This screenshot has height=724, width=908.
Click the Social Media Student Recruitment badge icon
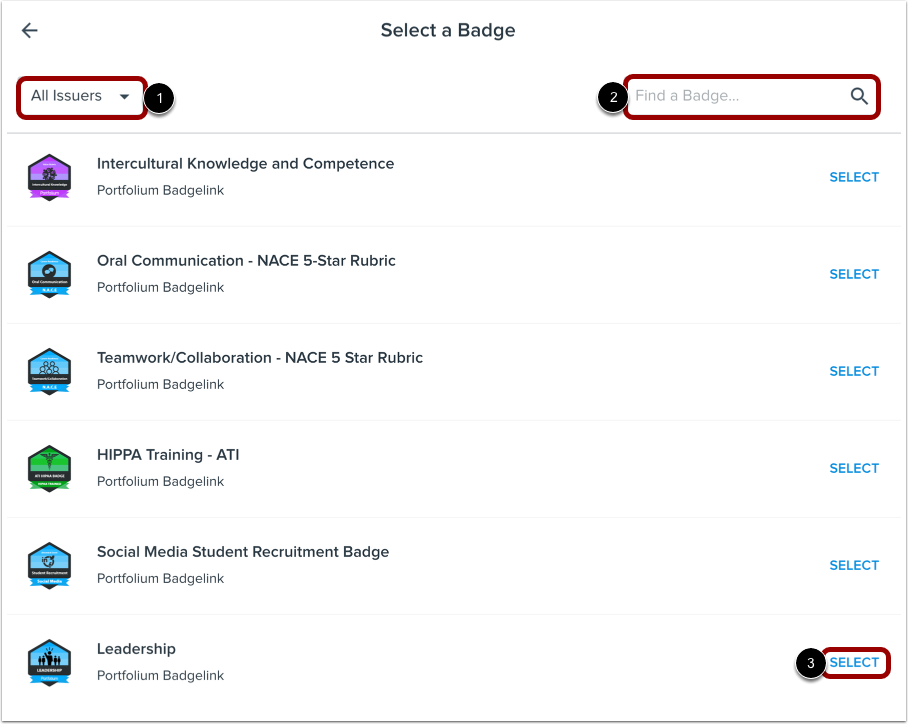coord(50,565)
